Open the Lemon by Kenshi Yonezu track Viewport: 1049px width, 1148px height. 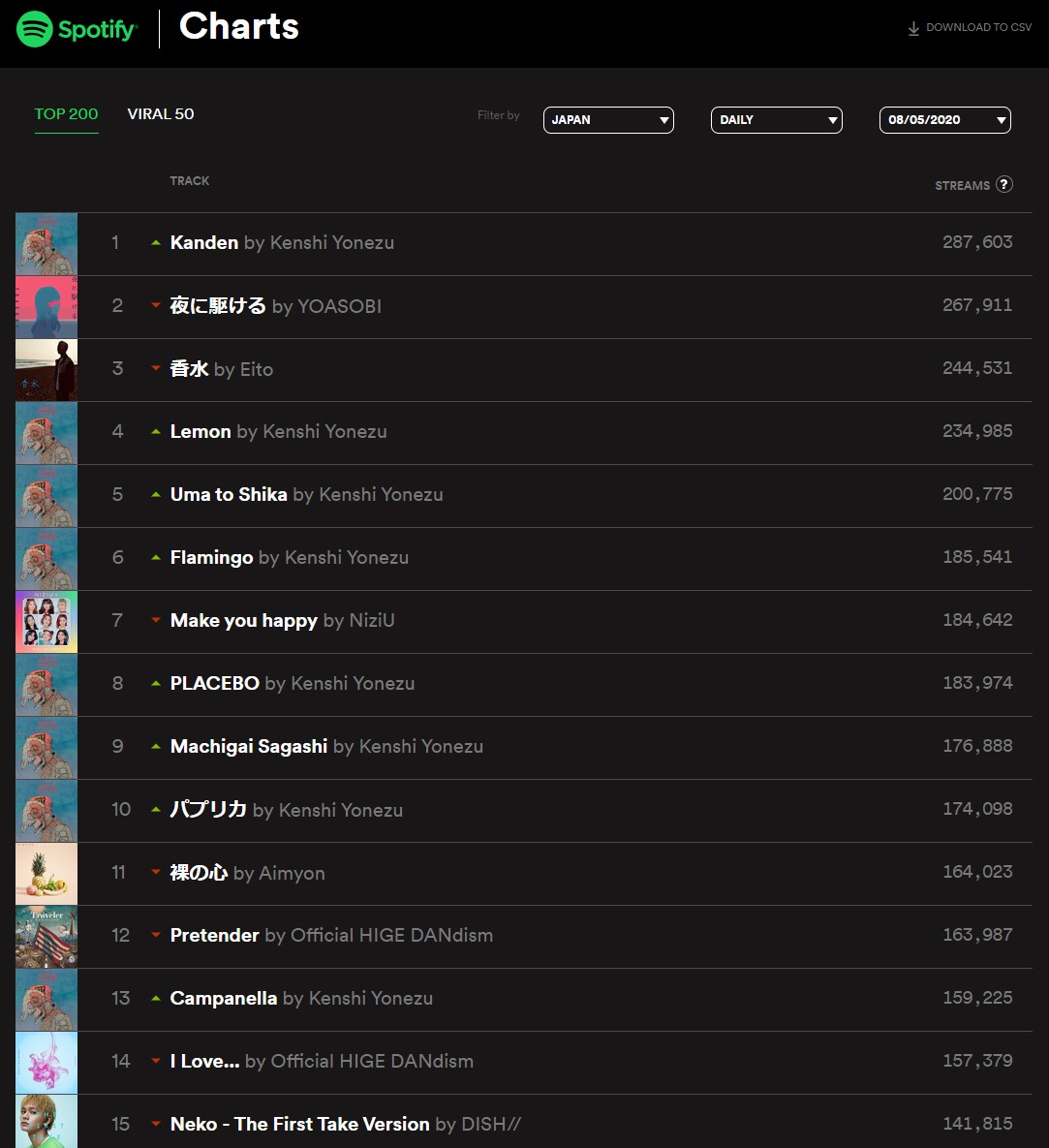coord(278,432)
